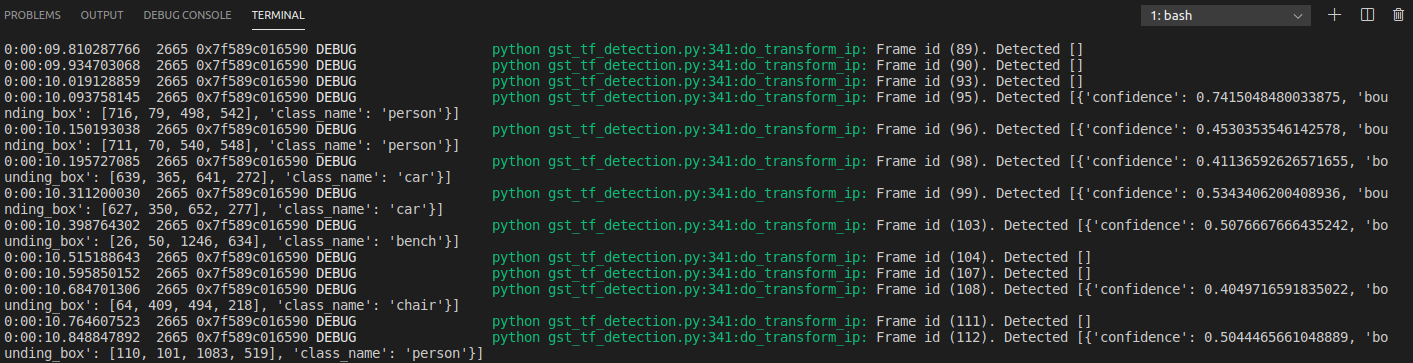Image resolution: width=1413 pixels, height=363 pixels.
Task: Click the timestamp 0:00:09.810287766 in the log
Action: click(71, 49)
